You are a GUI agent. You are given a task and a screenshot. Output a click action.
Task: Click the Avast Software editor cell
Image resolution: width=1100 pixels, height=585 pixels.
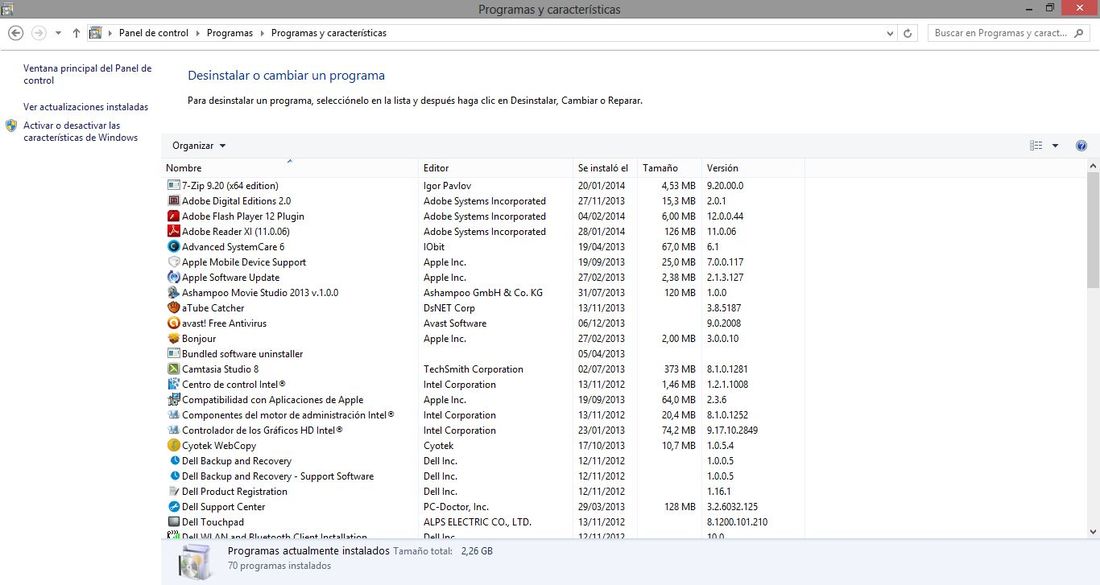pos(455,323)
